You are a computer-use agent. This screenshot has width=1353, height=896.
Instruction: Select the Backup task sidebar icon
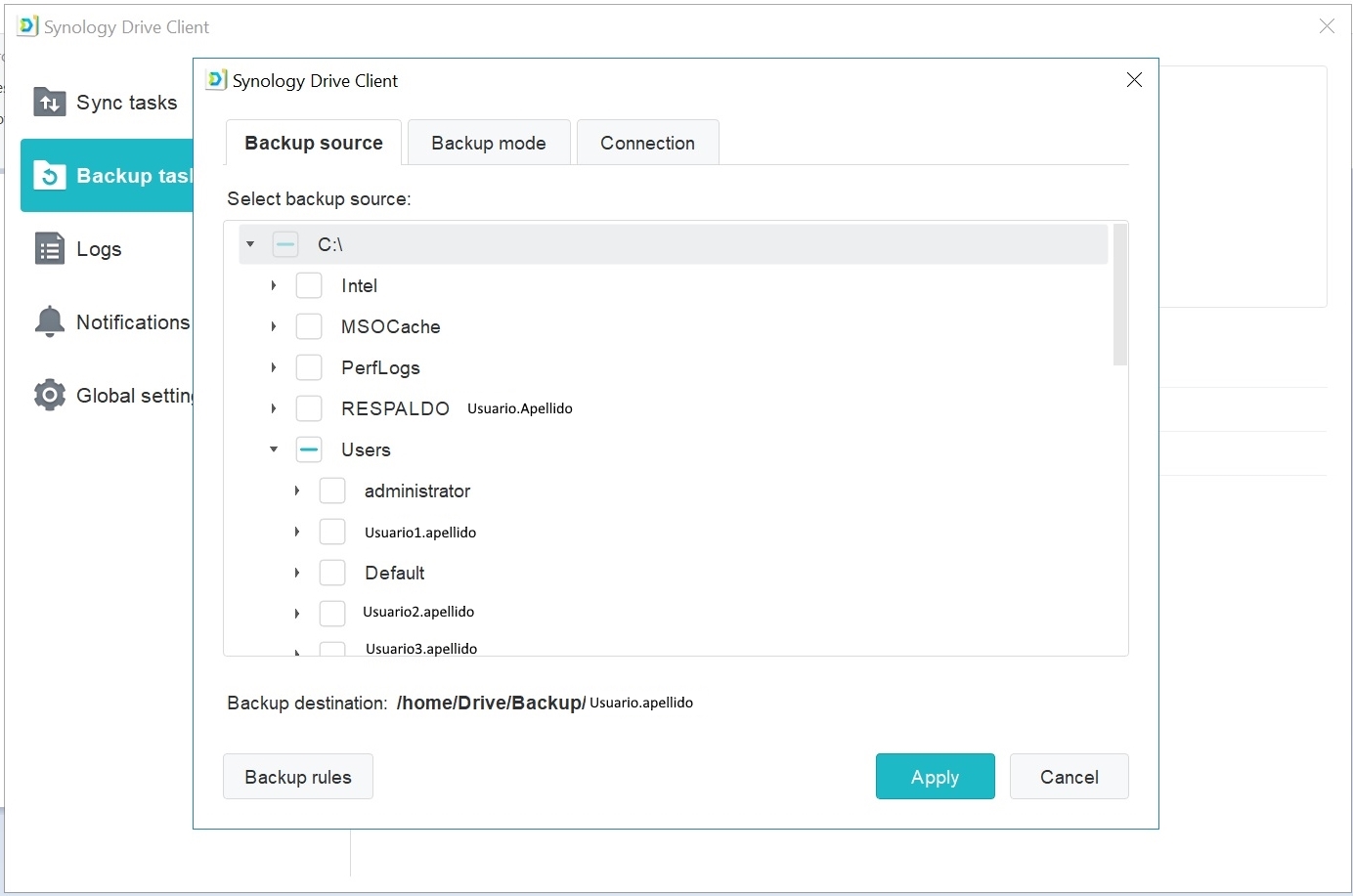[49, 175]
